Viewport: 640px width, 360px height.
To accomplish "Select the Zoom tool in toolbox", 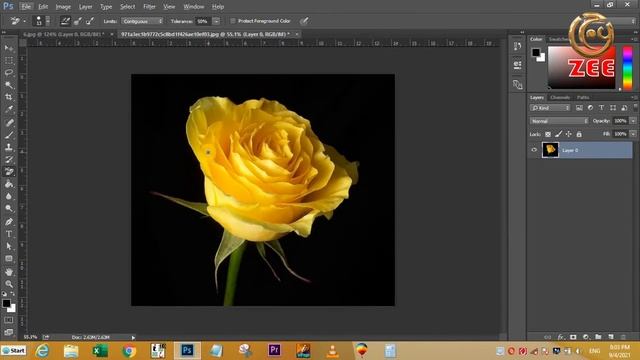I will (9, 284).
